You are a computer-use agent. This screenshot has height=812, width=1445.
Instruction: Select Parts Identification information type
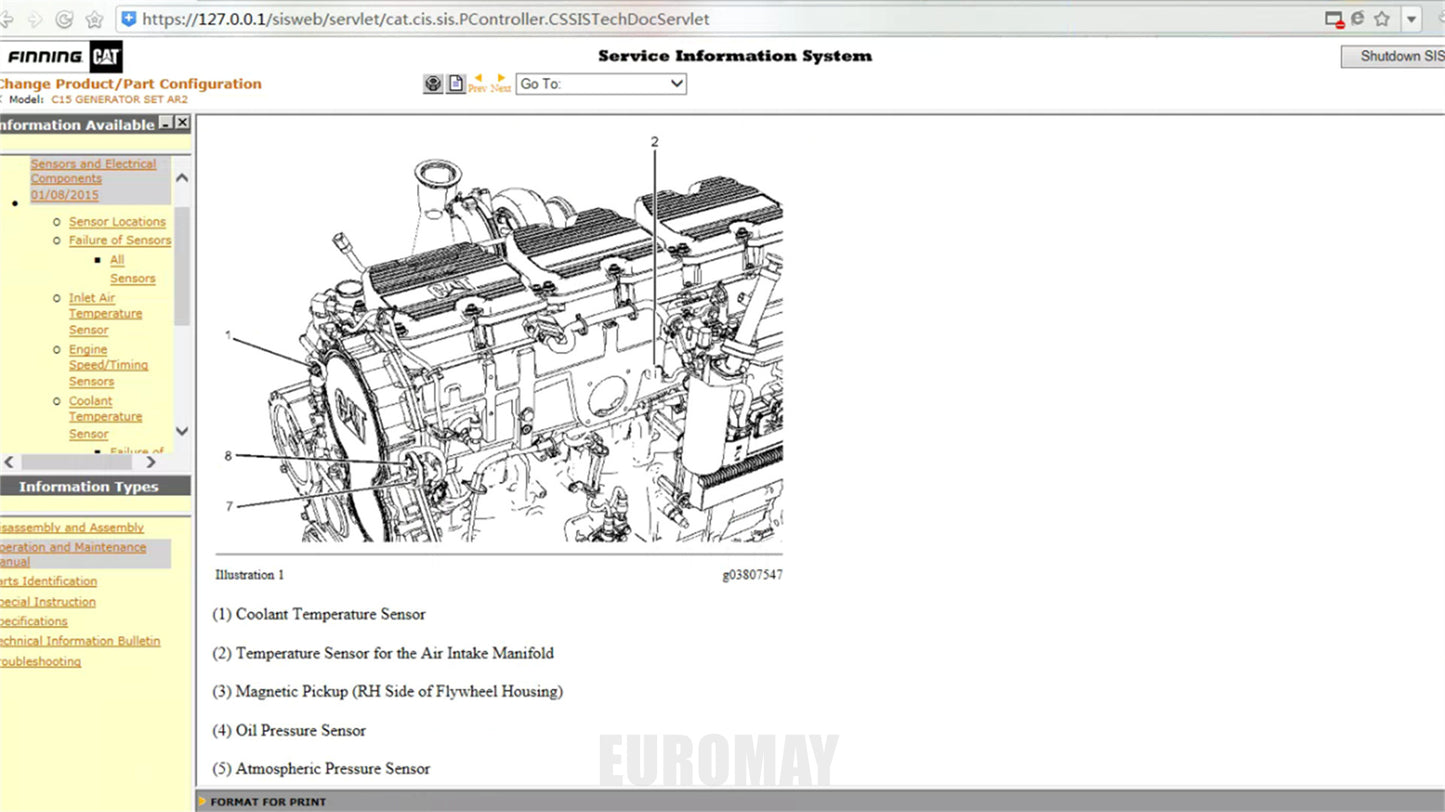tap(48, 581)
